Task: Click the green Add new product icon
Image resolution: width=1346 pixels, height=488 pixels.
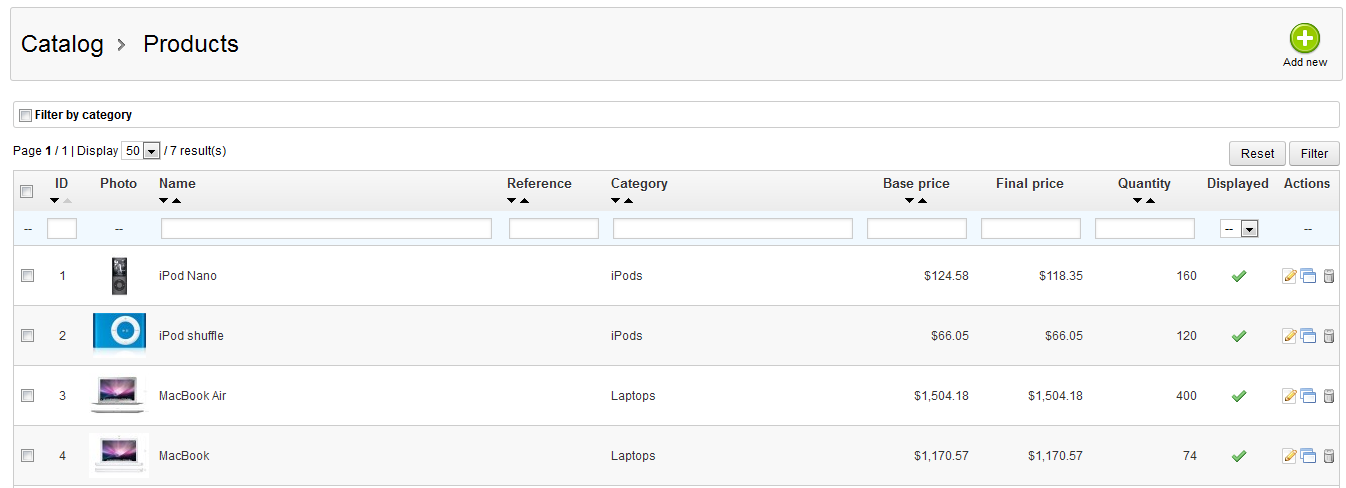Action: 1304,39
